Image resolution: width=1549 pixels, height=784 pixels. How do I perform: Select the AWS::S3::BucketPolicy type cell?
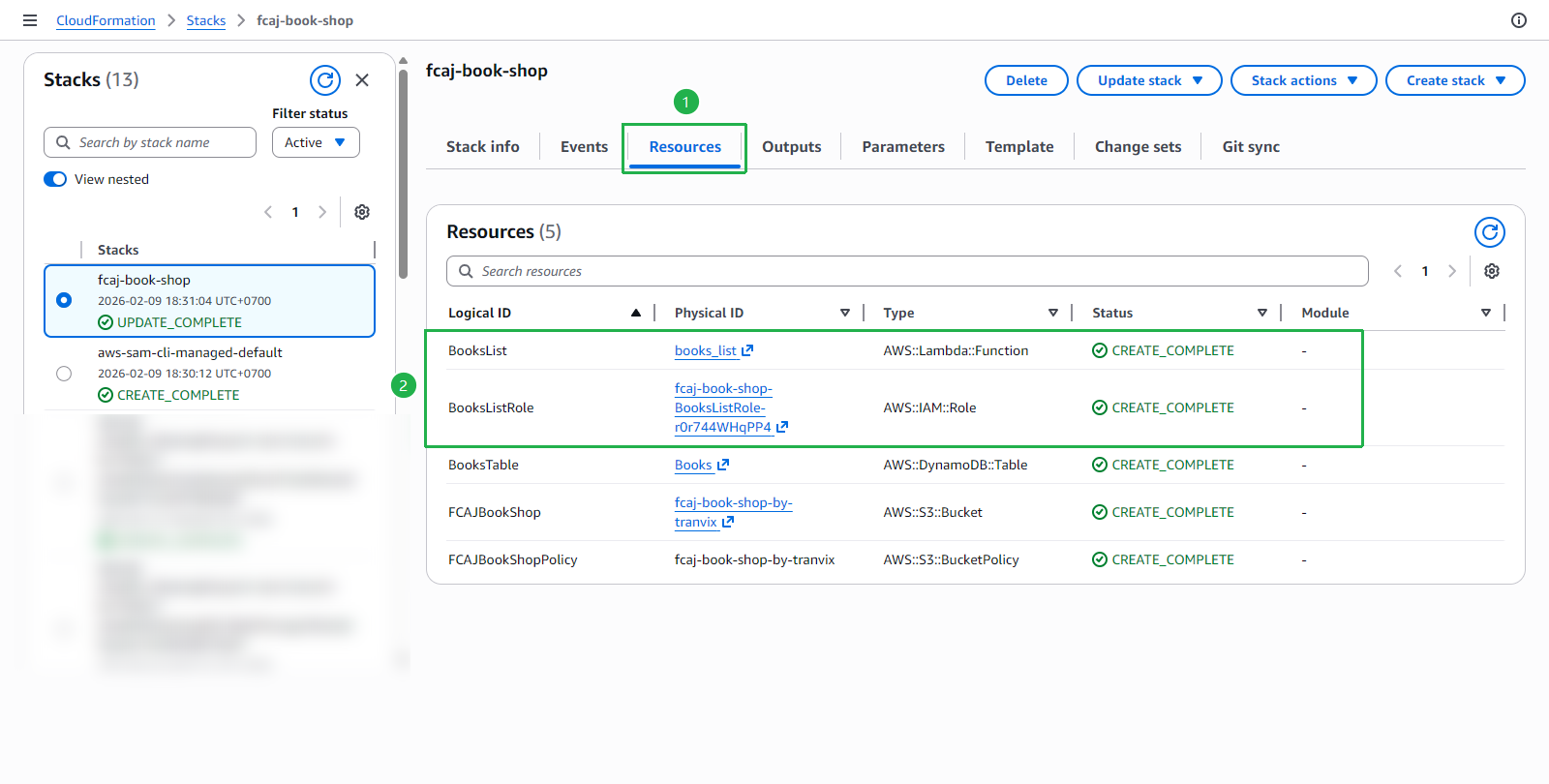[951, 559]
